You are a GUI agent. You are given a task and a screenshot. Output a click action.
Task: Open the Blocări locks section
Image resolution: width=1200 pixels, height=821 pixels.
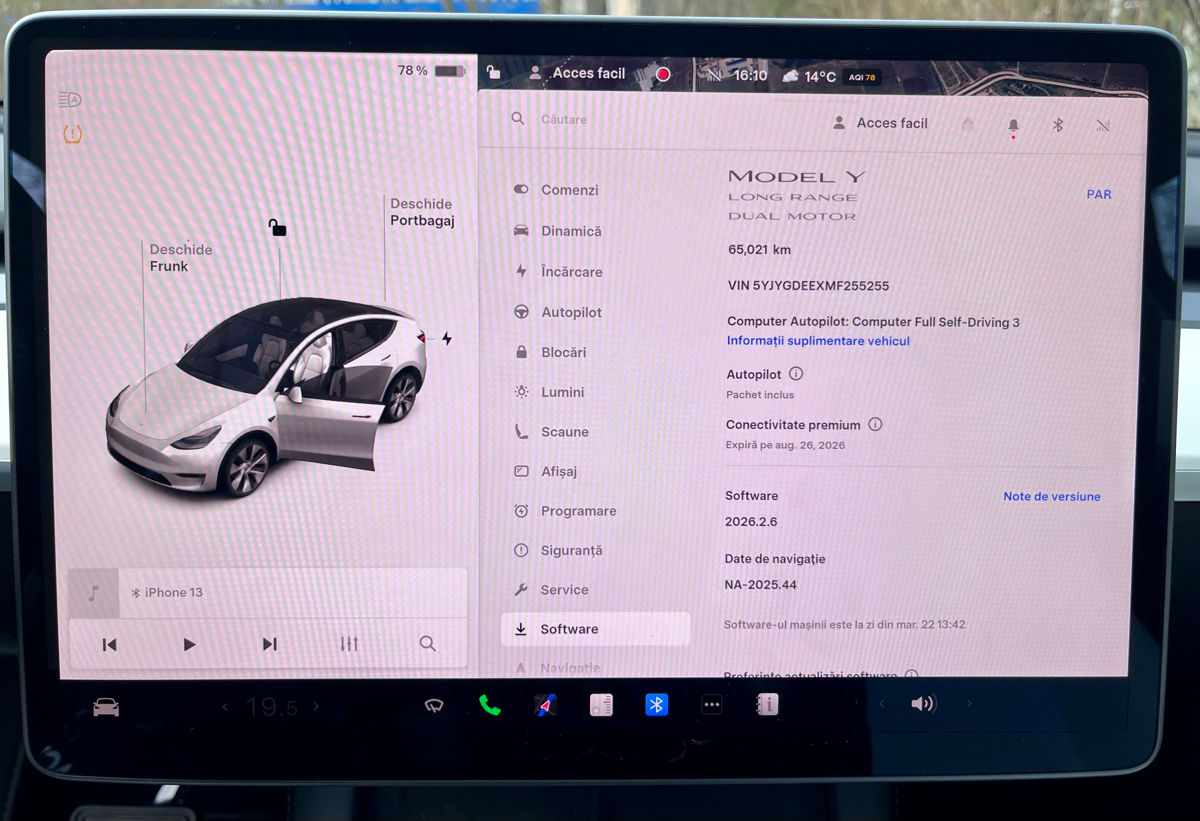[x=550, y=352]
